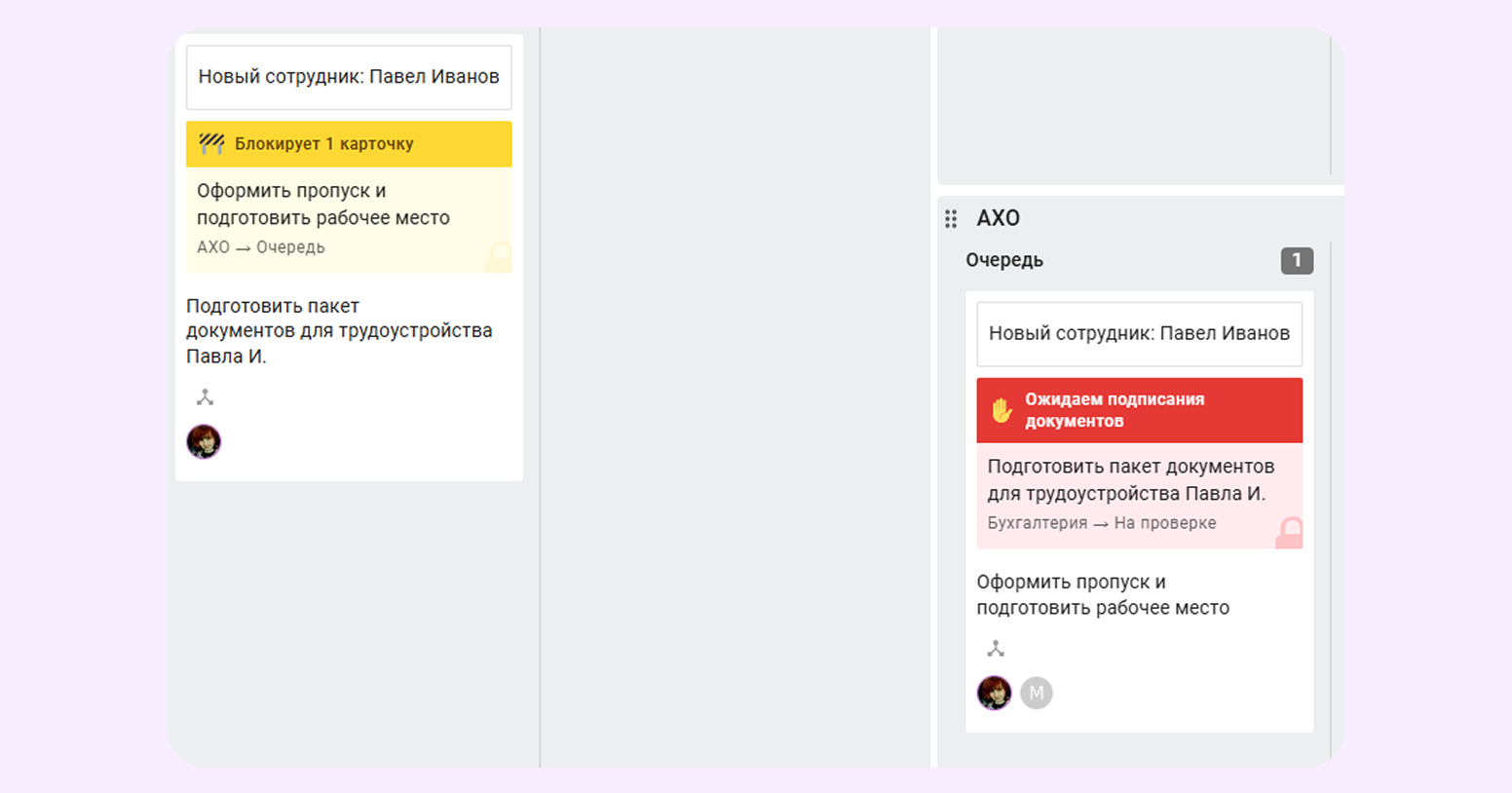Follow the 'Бухгалтерия → На проверке' path link

coord(1101,523)
